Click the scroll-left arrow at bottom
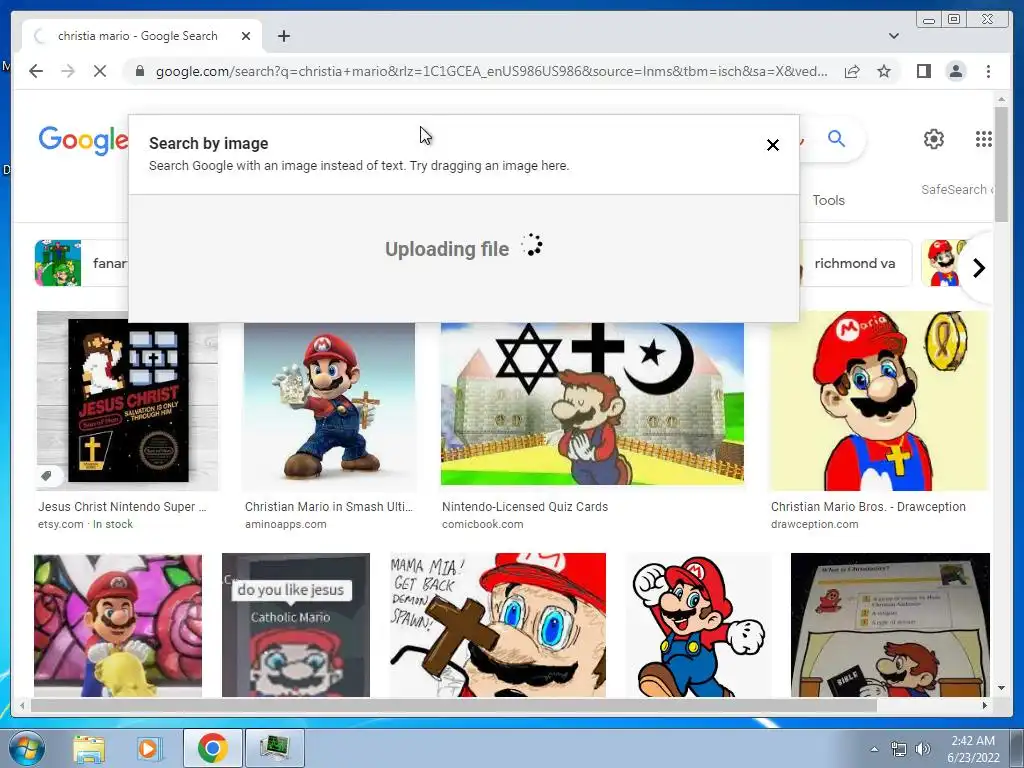1024x768 pixels. [x=22, y=705]
